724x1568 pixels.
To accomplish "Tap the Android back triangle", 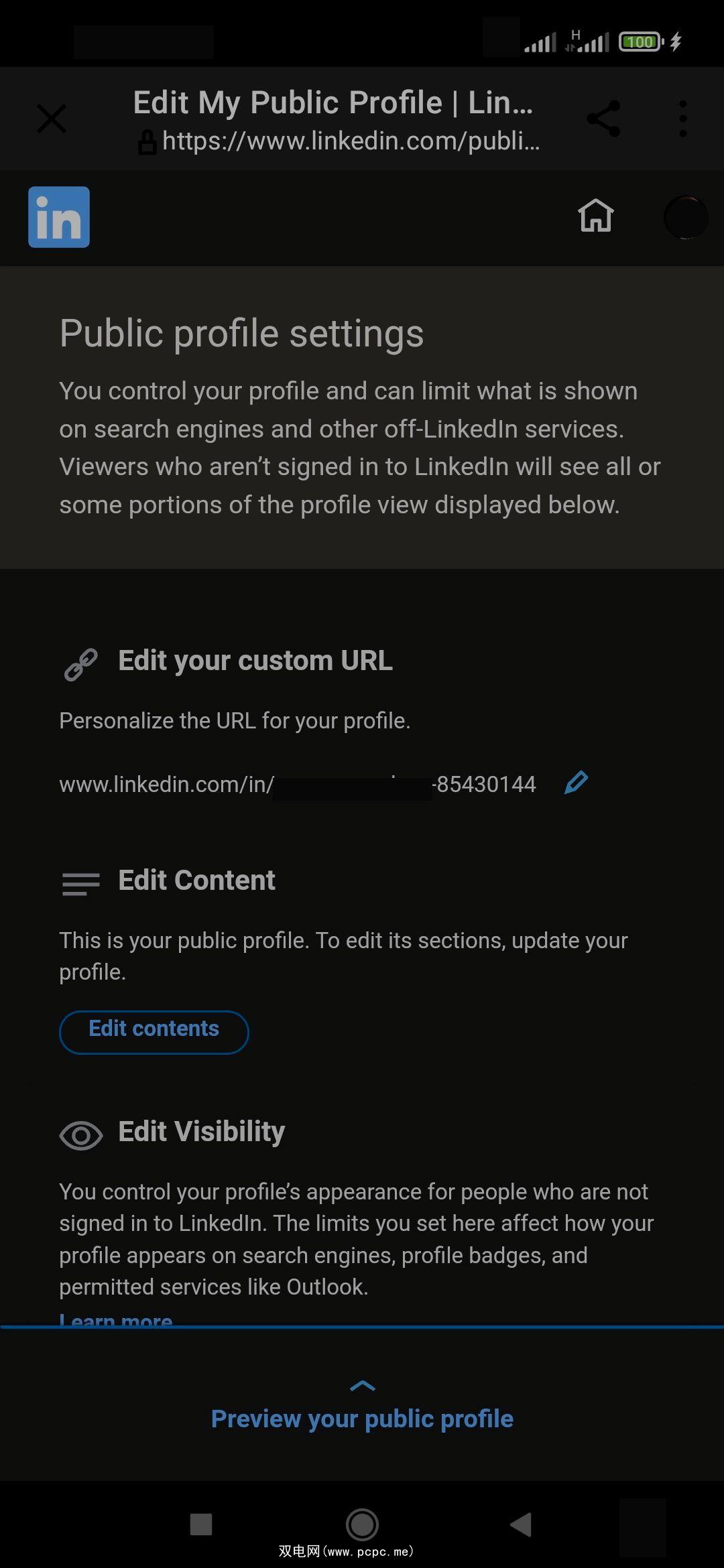I will [521, 1524].
